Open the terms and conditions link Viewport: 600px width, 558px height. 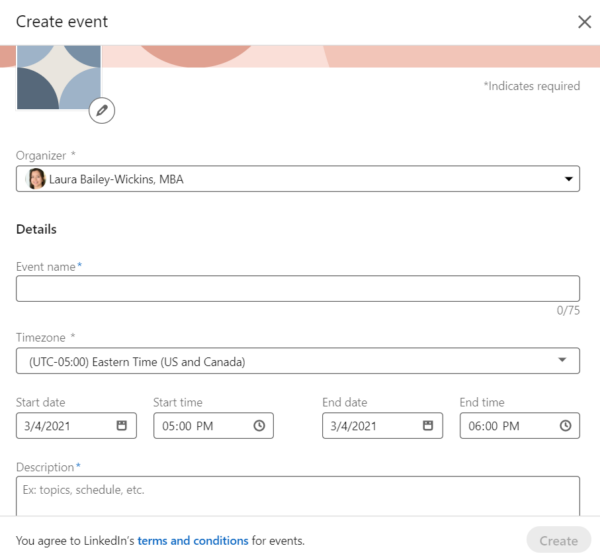point(193,541)
